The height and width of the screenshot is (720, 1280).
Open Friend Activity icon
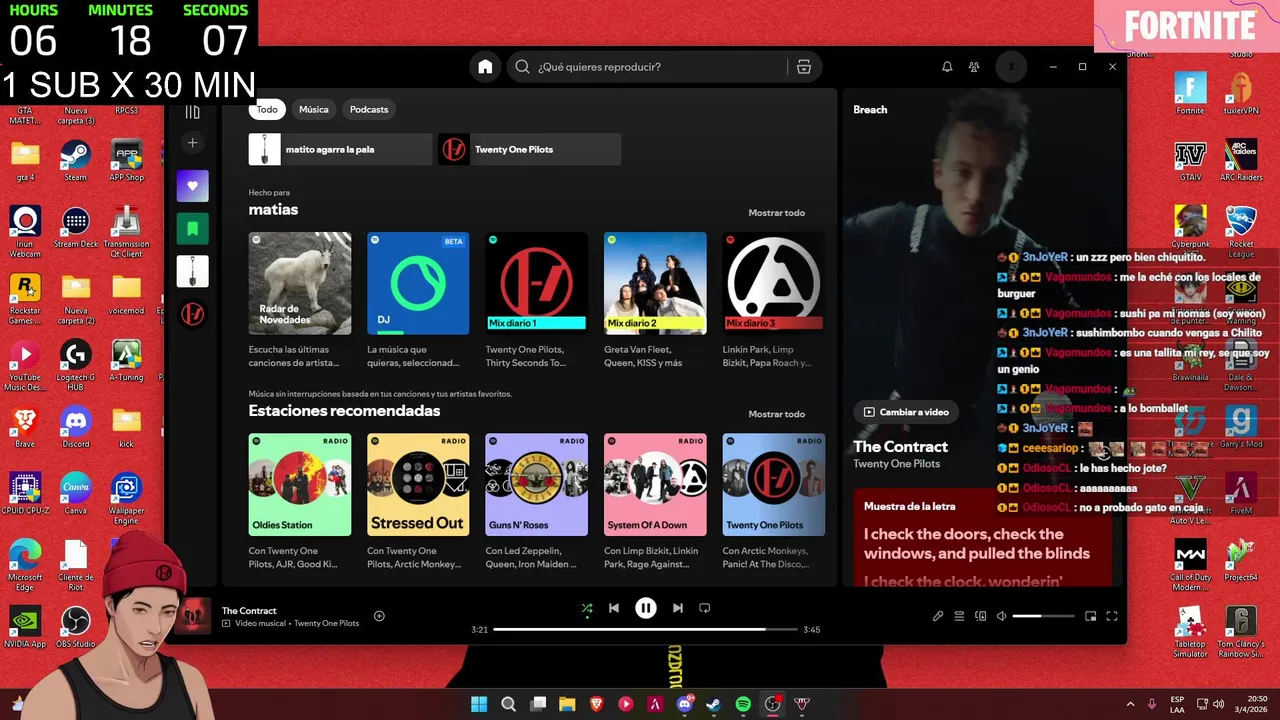974,67
